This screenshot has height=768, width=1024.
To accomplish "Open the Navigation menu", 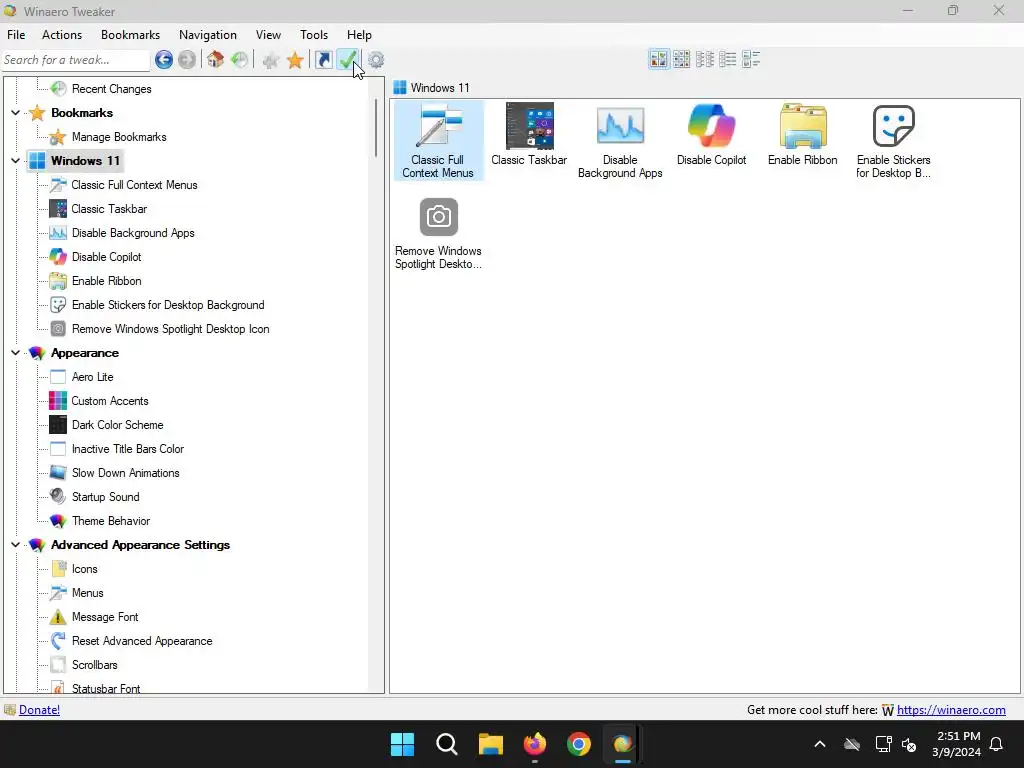I will click(208, 35).
